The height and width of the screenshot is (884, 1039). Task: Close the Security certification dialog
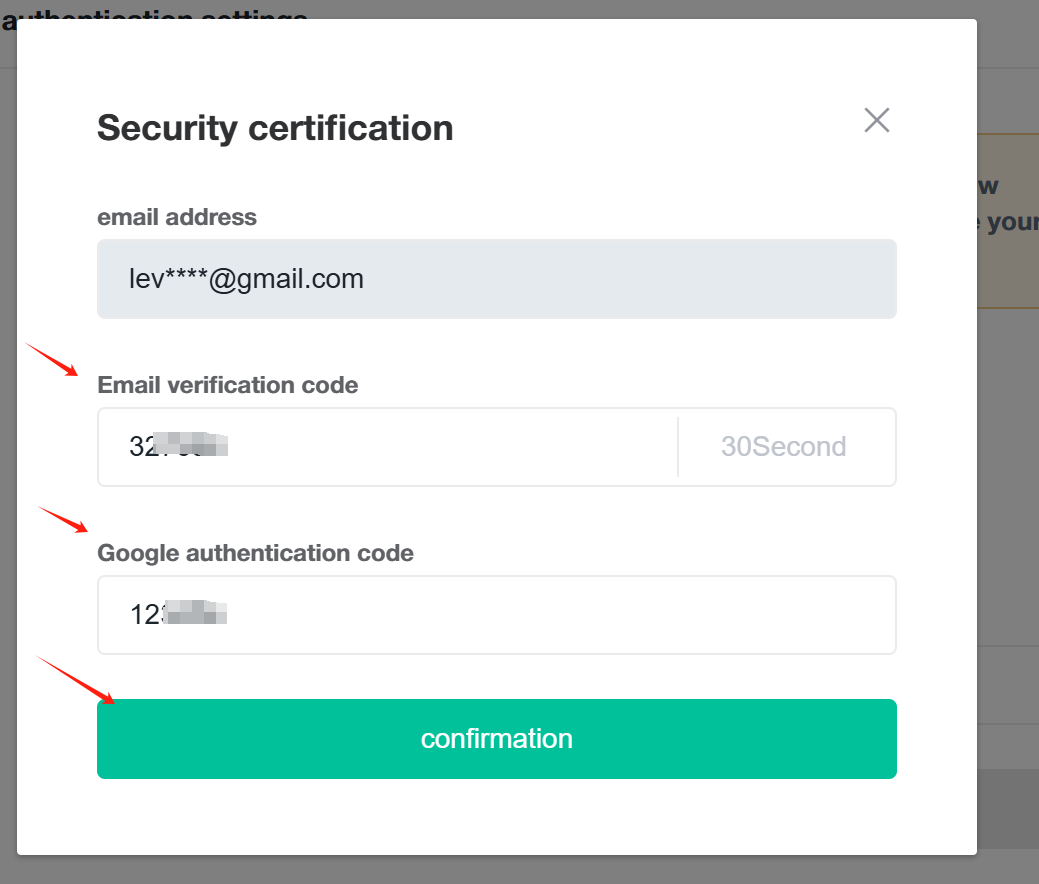pyautogui.click(x=877, y=119)
